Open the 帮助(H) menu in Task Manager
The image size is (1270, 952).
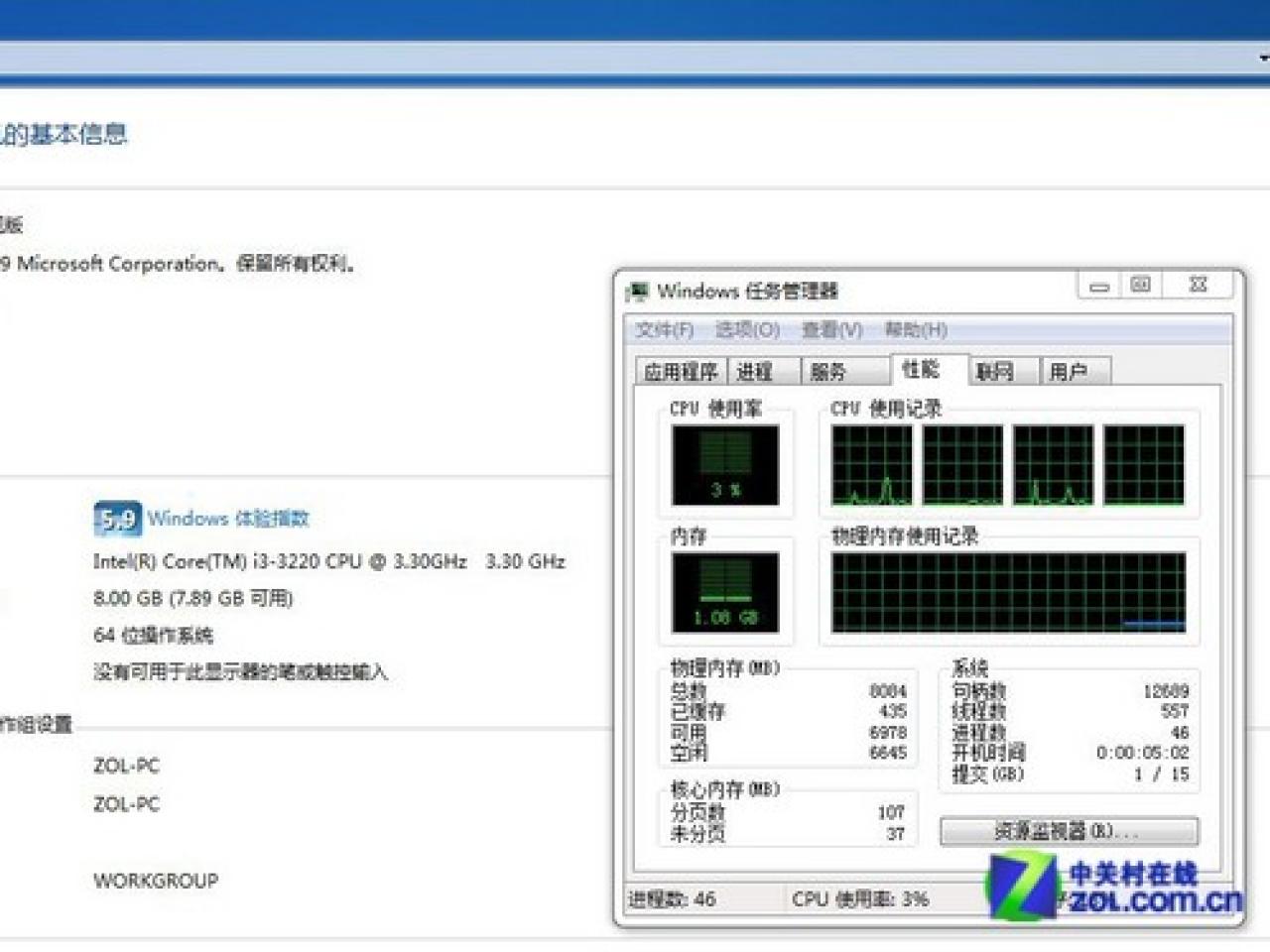click(x=916, y=329)
